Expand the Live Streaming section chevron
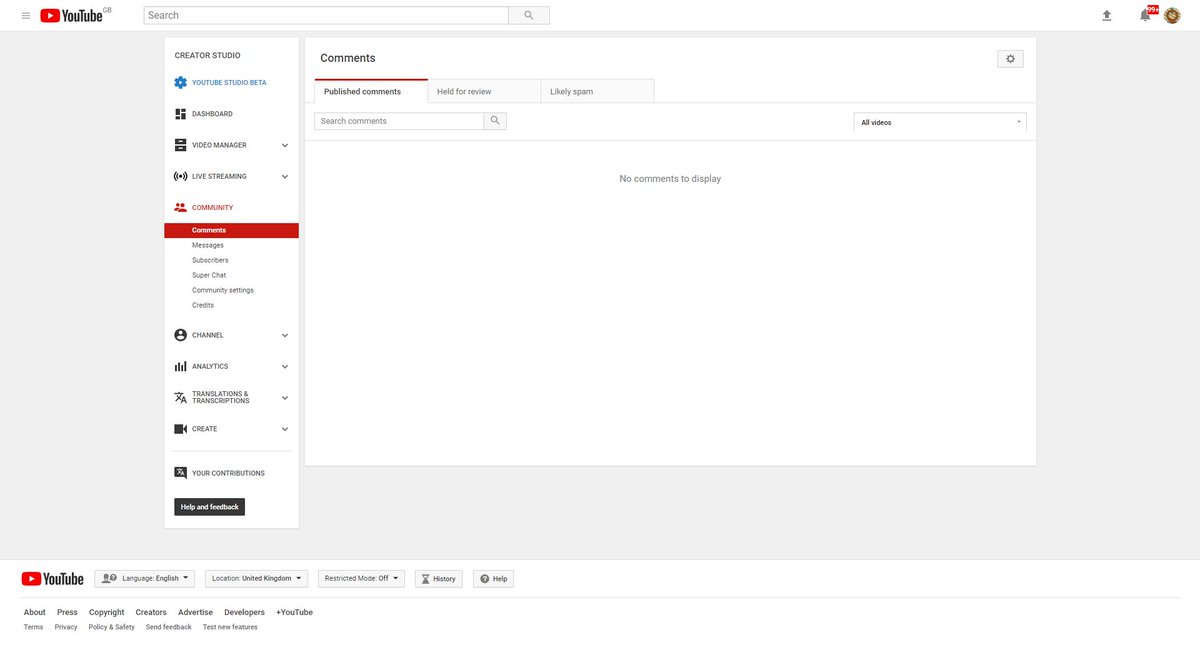 pyautogui.click(x=285, y=177)
